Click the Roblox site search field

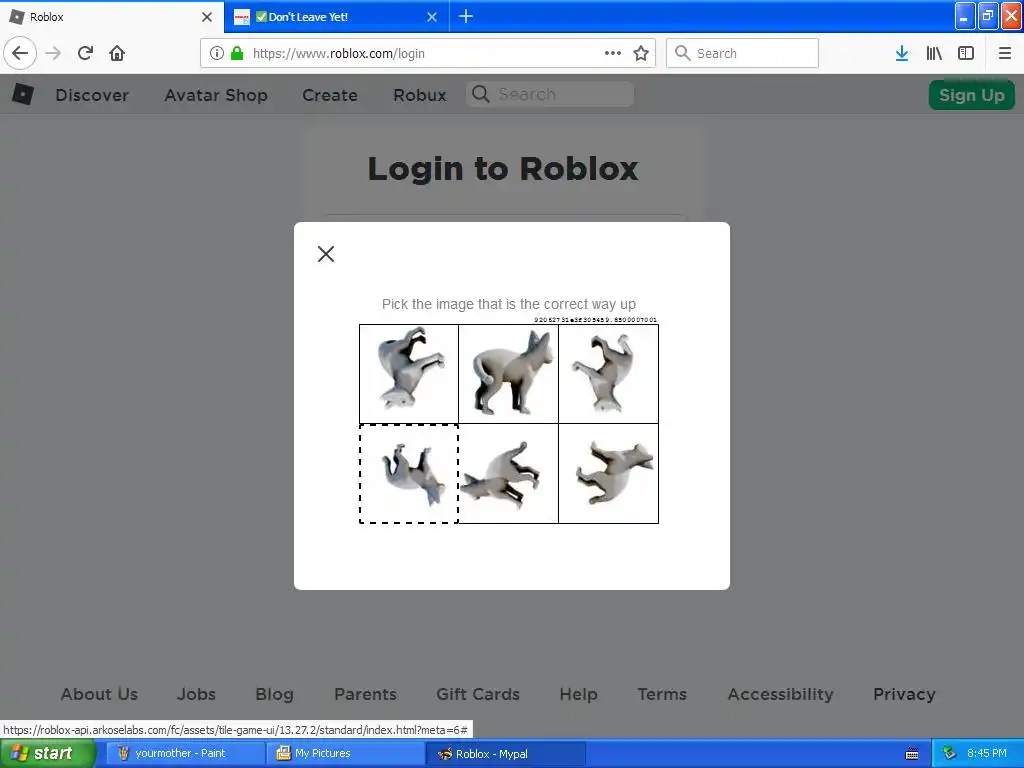(x=550, y=94)
